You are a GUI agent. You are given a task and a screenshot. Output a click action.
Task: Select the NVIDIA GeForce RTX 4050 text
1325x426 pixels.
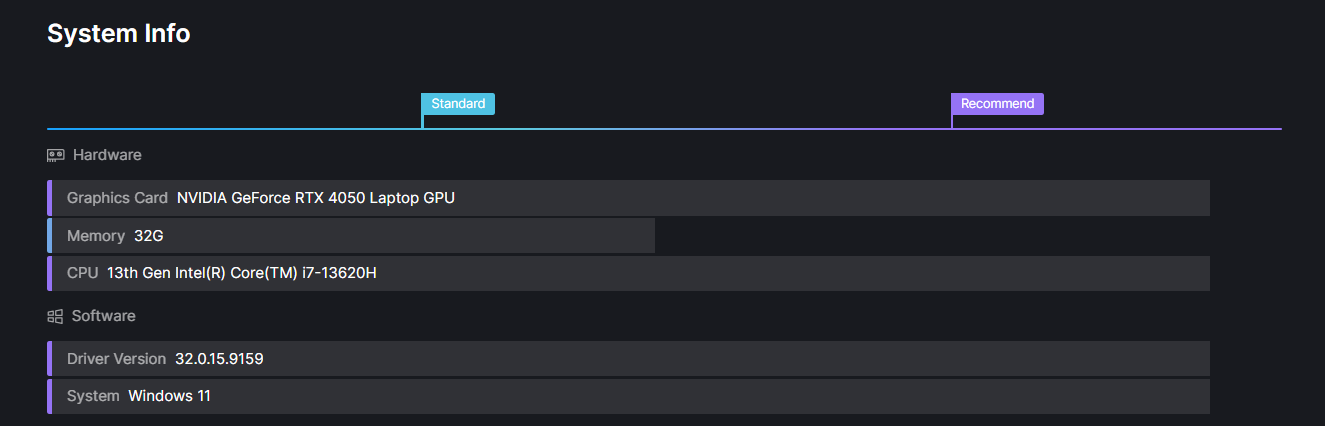315,198
